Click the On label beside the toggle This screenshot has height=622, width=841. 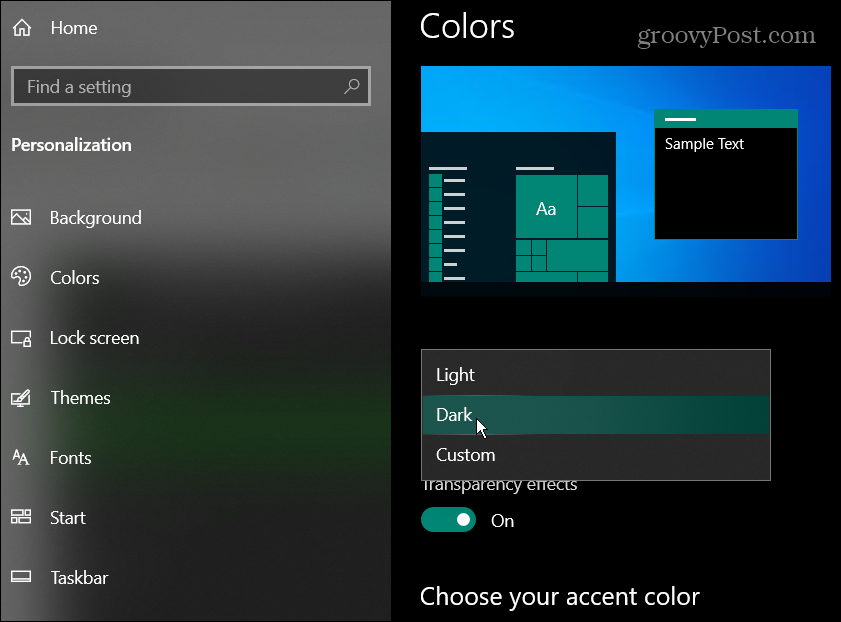point(502,521)
